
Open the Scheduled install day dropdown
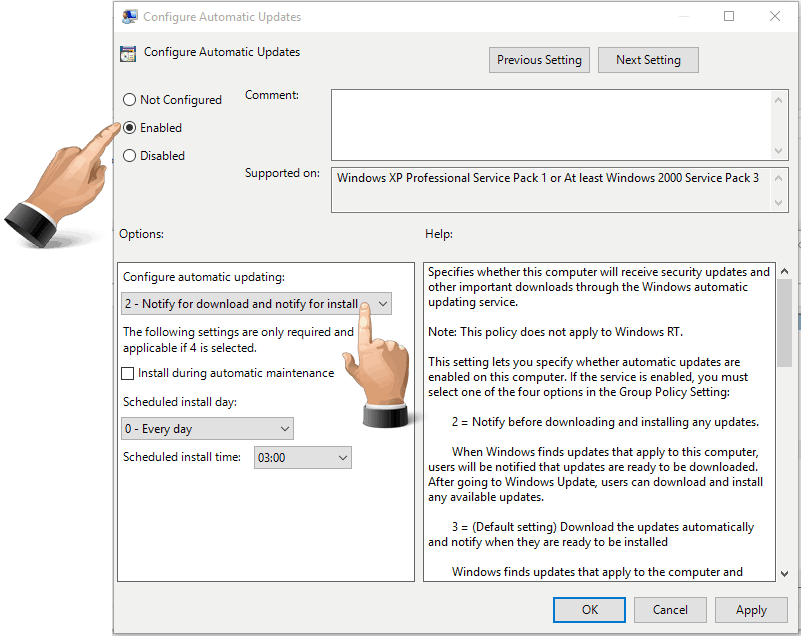coord(207,429)
